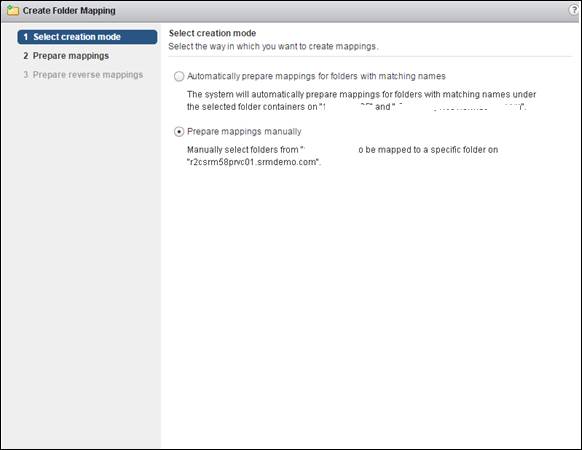Image resolution: width=582 pixels, height=450 pixels.
Task: Click 'the selected folder containers on' description line
Action: (x=252, y=107)
